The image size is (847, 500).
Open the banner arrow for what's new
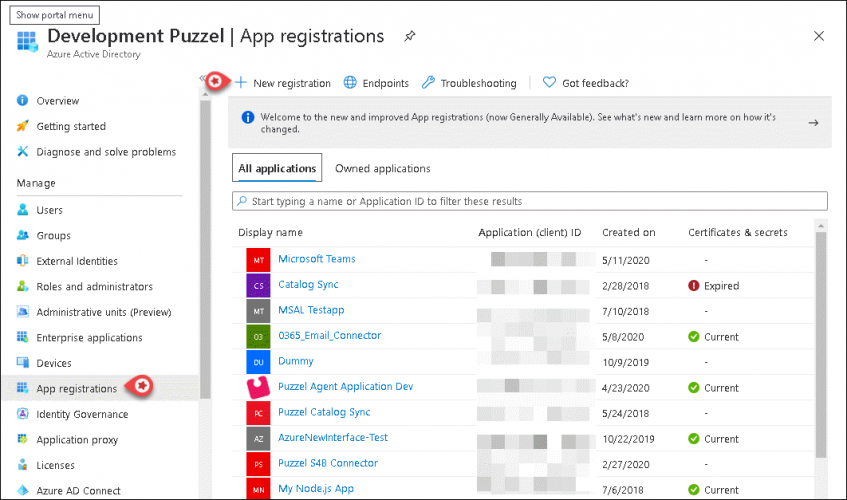tap(813, 123)
